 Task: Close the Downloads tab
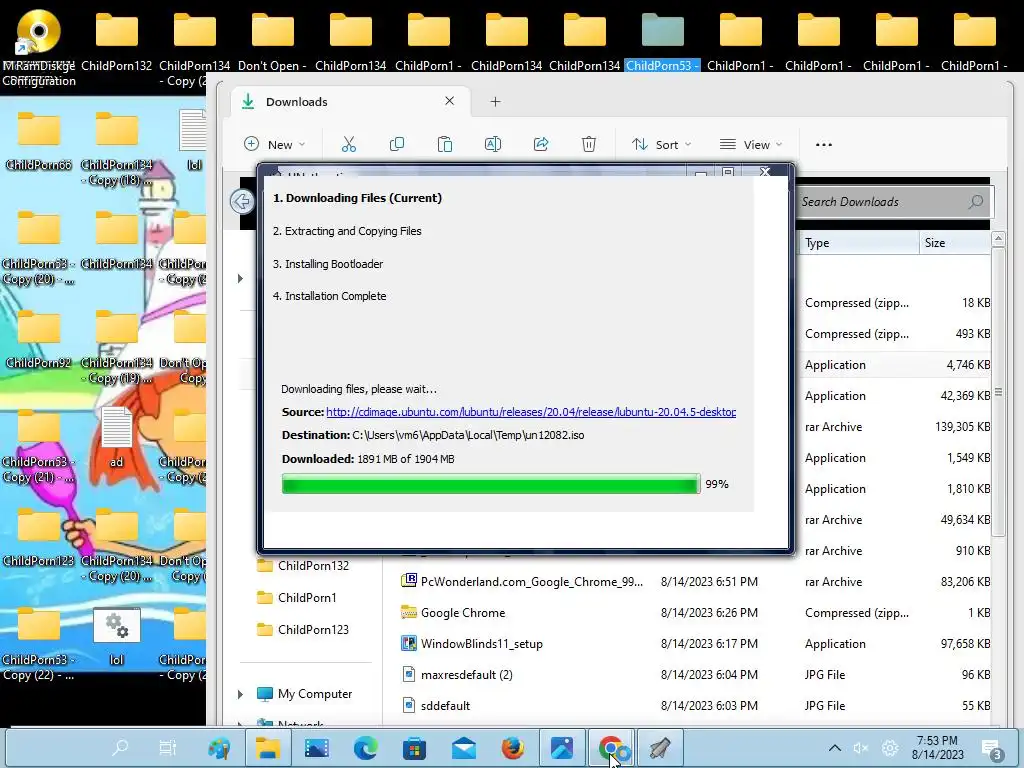[x=449, y=101]
